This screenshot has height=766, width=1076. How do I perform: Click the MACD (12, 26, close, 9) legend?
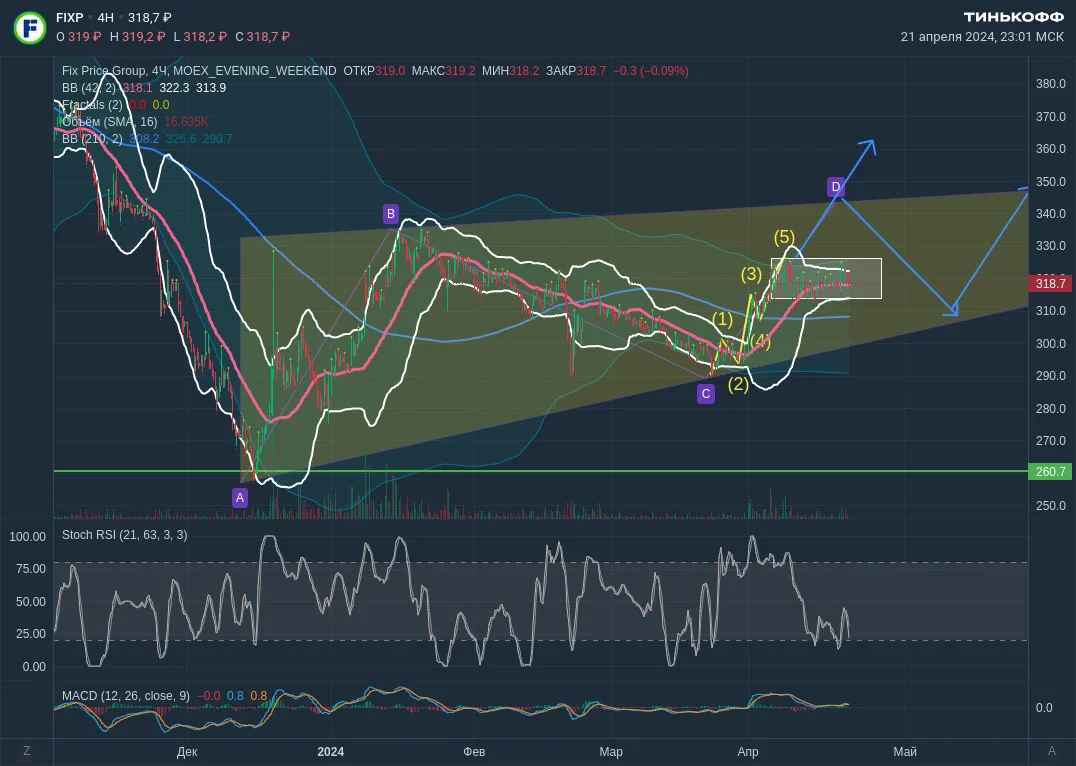[x=126, y=696]
